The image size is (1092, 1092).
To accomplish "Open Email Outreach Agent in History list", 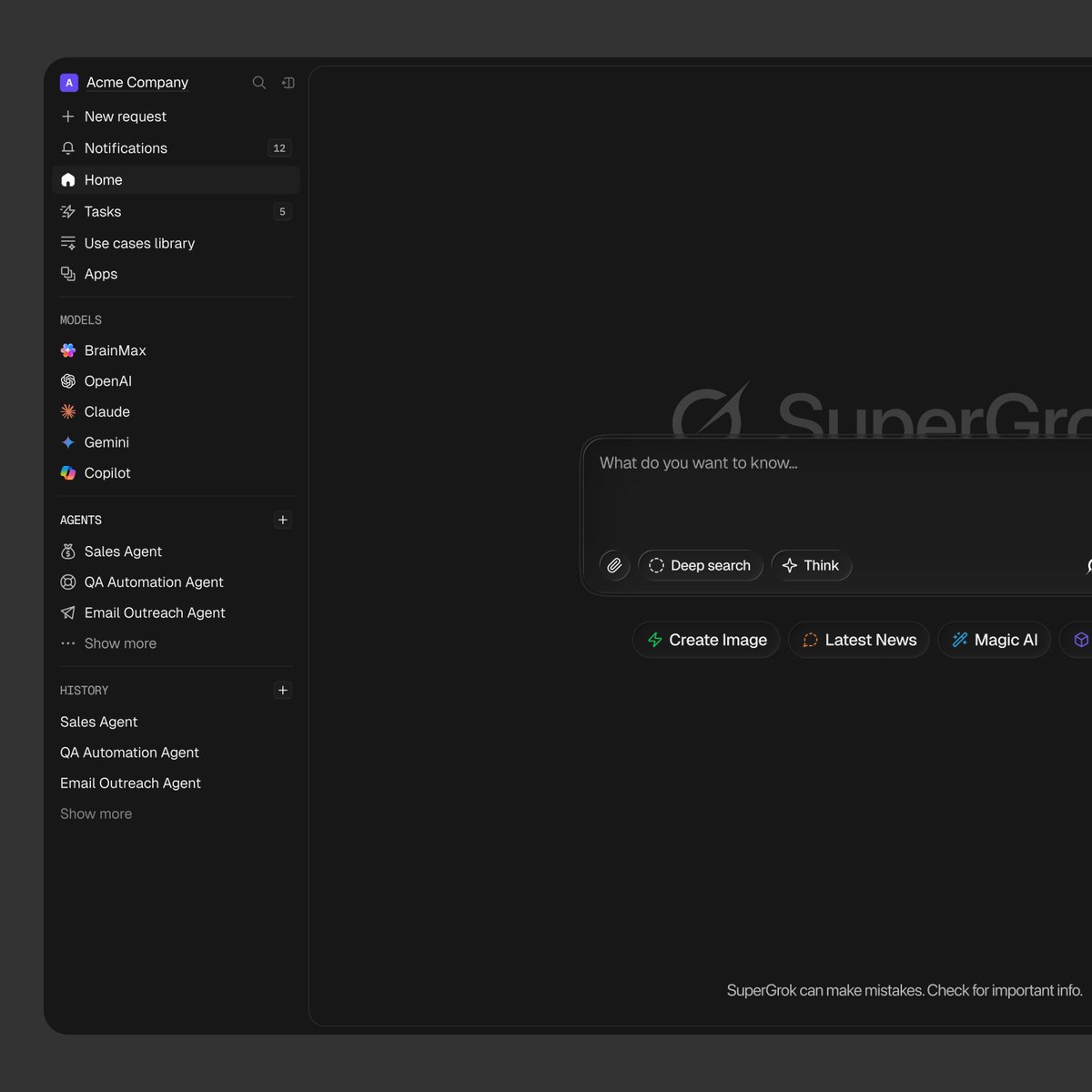I will coord(130,784).
